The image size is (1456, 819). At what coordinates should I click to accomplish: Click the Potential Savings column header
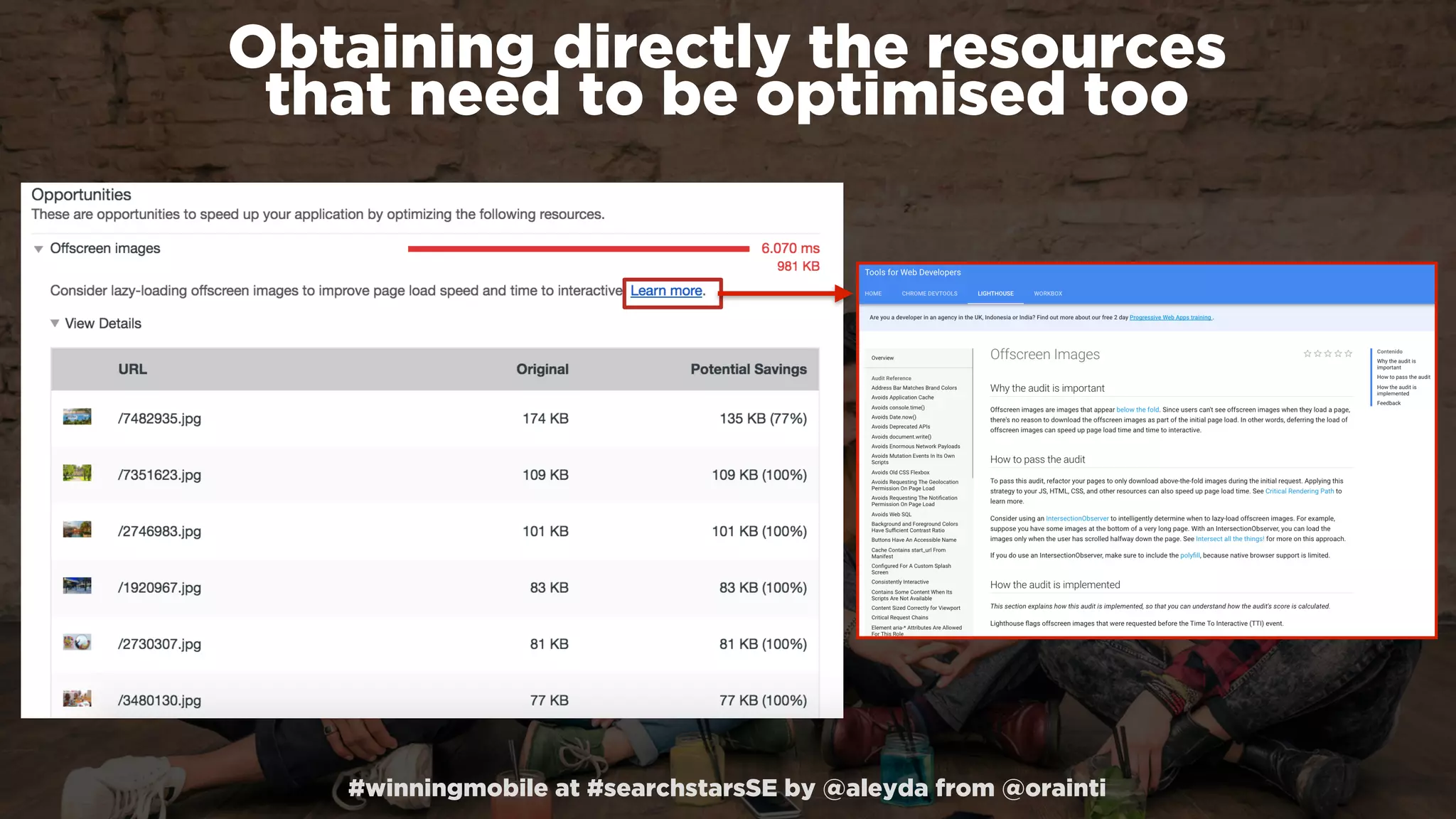749,369
